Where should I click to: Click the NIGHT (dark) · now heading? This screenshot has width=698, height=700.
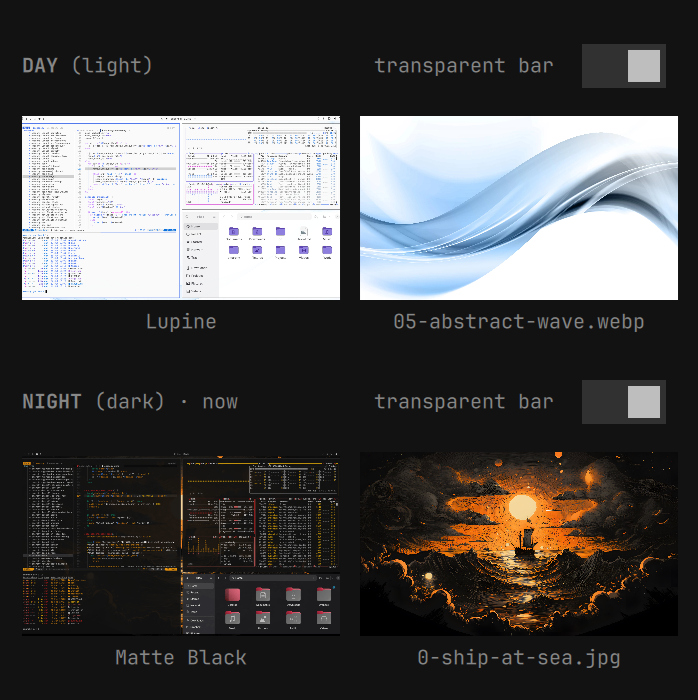(130, 402)
